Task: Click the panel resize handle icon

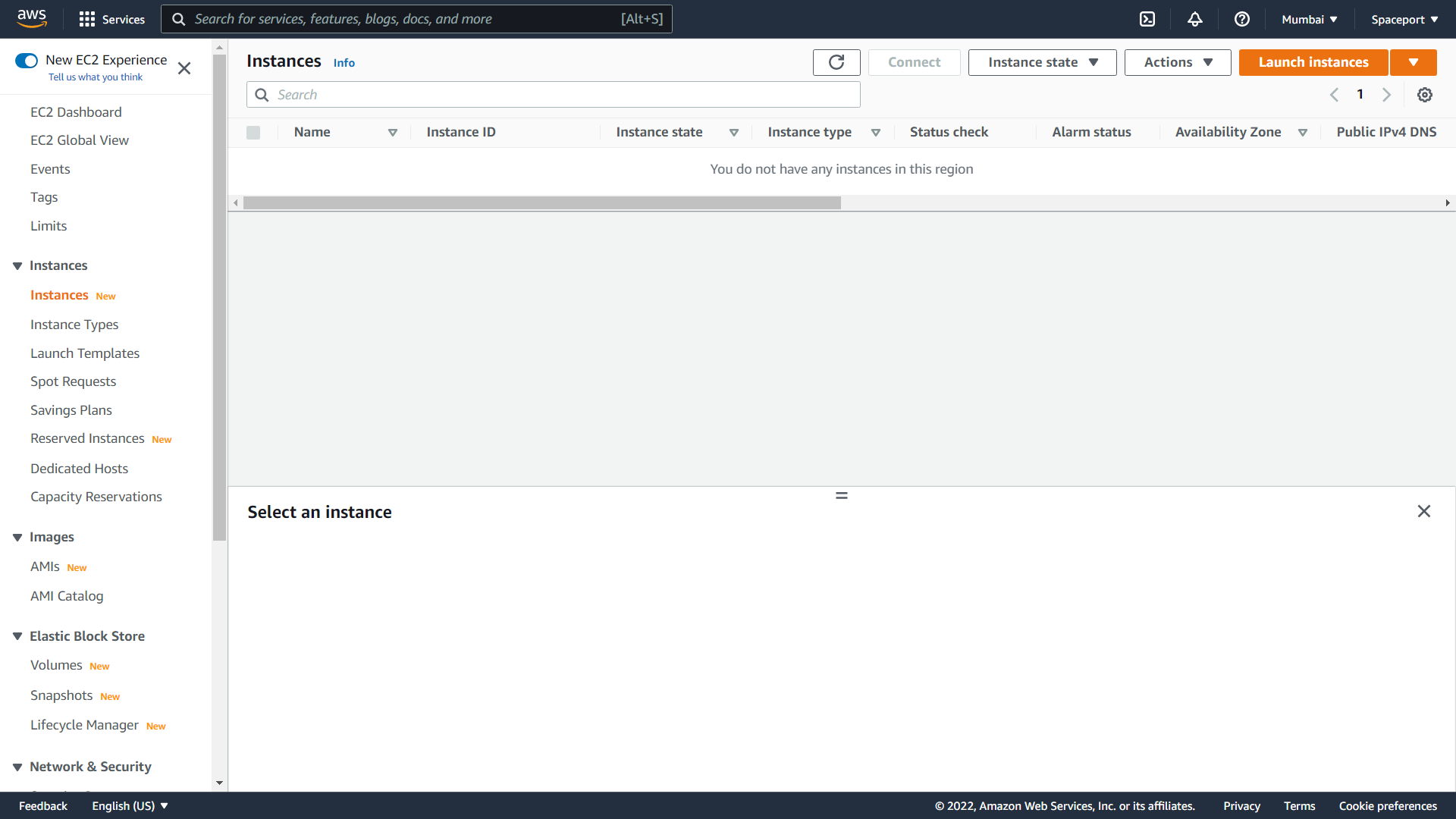Action: pyautogui.click(x=842, y=495)
